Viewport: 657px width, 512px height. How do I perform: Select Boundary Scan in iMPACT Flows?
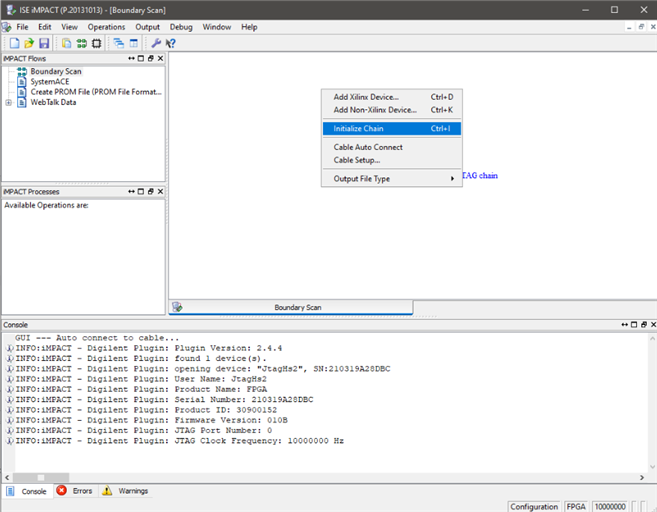point(55,72)
